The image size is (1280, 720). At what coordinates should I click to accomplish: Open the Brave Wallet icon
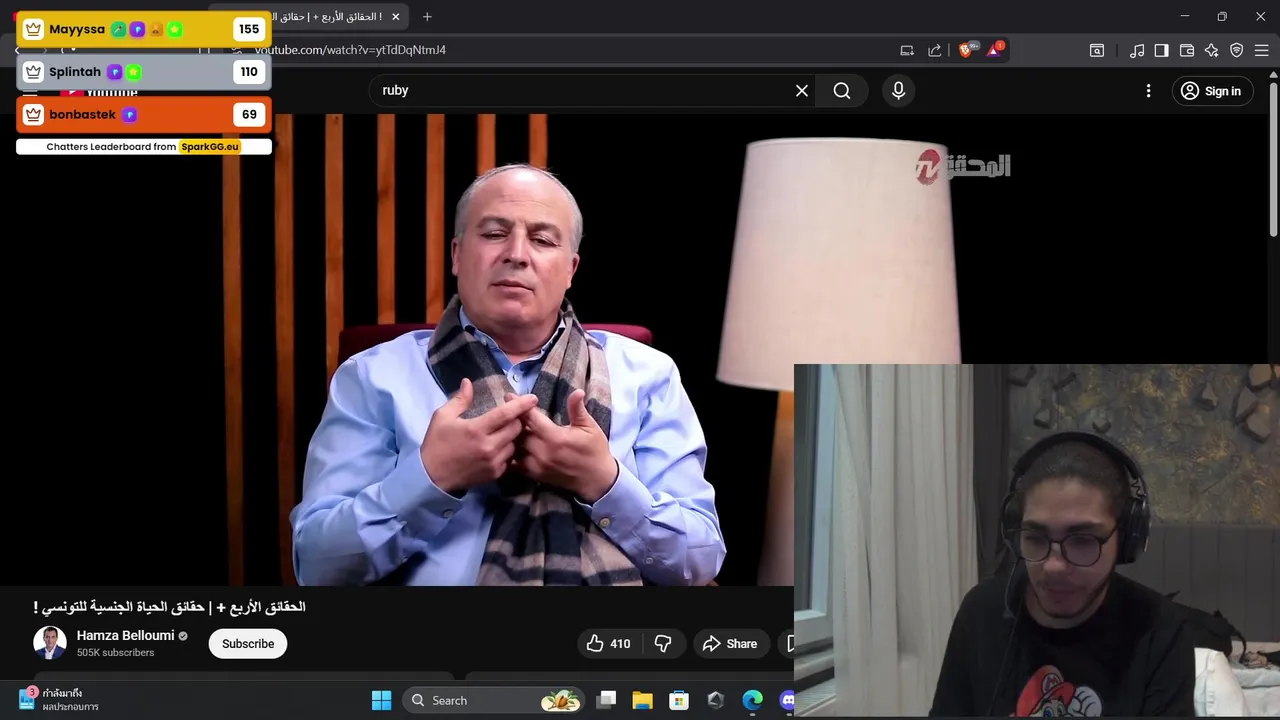click(1187, 50)
